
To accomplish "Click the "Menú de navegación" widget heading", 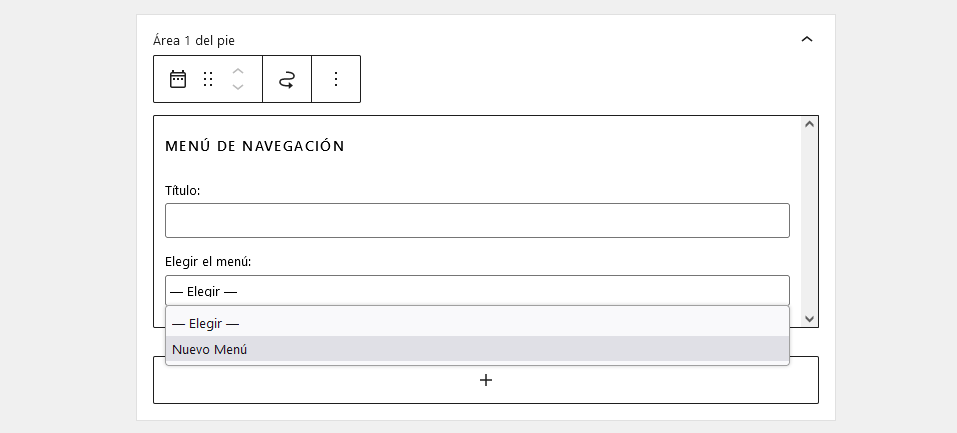I will point(254,146).
